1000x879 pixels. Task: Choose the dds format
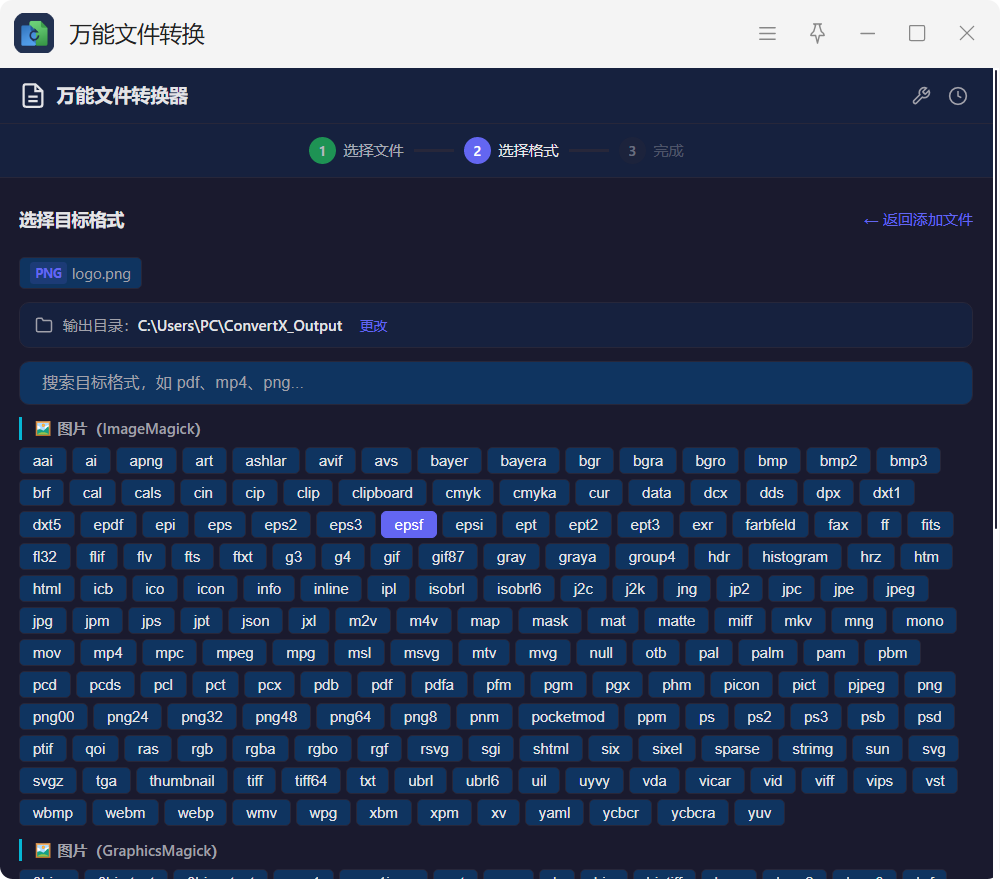tap(771, 493)
